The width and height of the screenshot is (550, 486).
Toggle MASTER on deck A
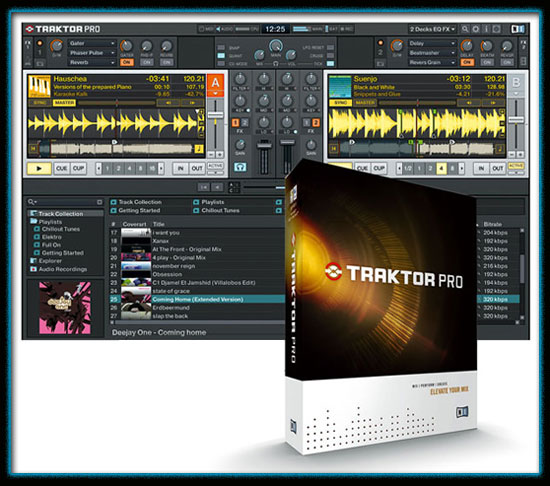[64, 103]
